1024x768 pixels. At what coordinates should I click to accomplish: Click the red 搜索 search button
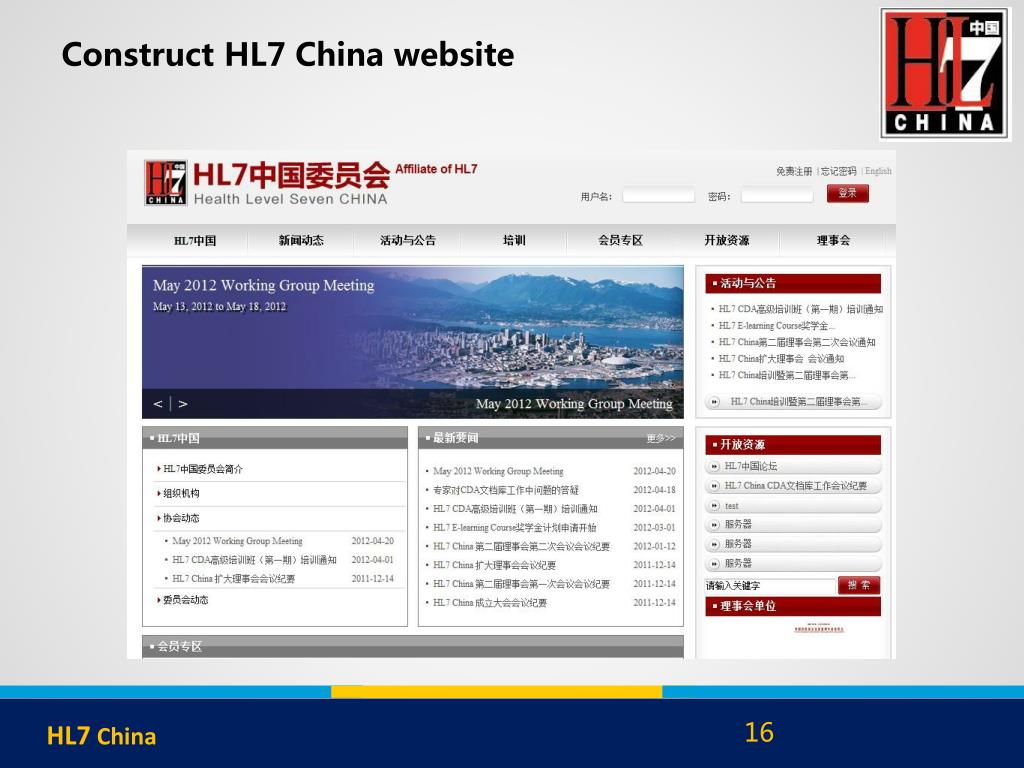(859, 585)
